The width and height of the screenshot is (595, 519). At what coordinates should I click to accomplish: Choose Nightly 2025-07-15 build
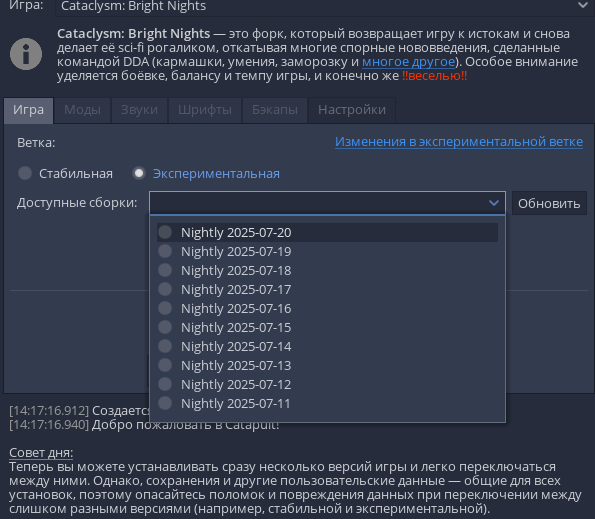(x=327, y=327)
